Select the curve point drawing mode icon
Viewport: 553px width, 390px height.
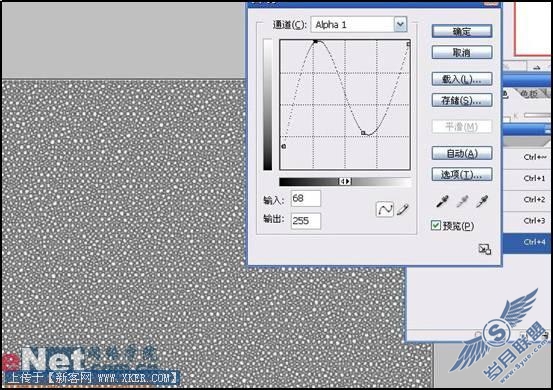click(384, 209)
